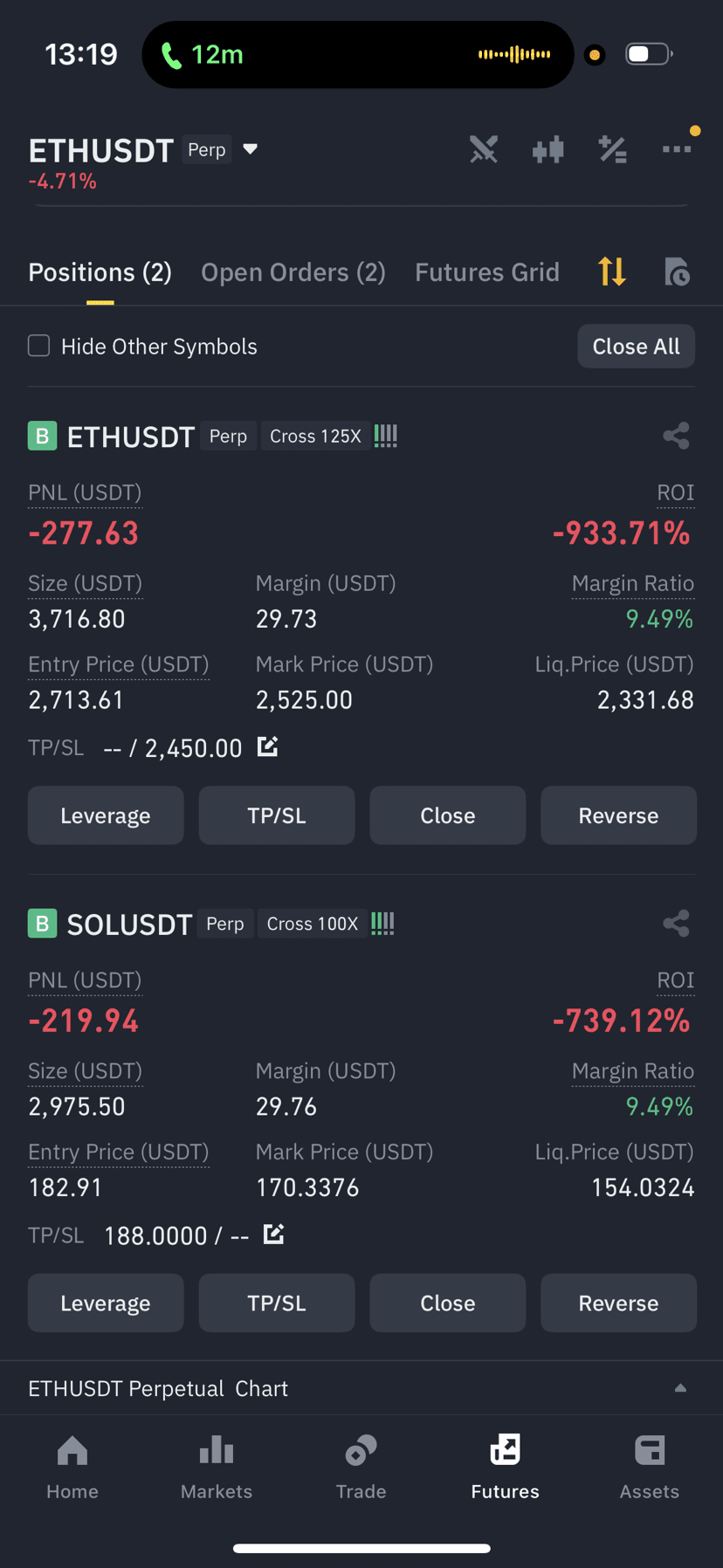Open the order history document icon
Viewport: 723px width, 1568px height.
point(677,272)
